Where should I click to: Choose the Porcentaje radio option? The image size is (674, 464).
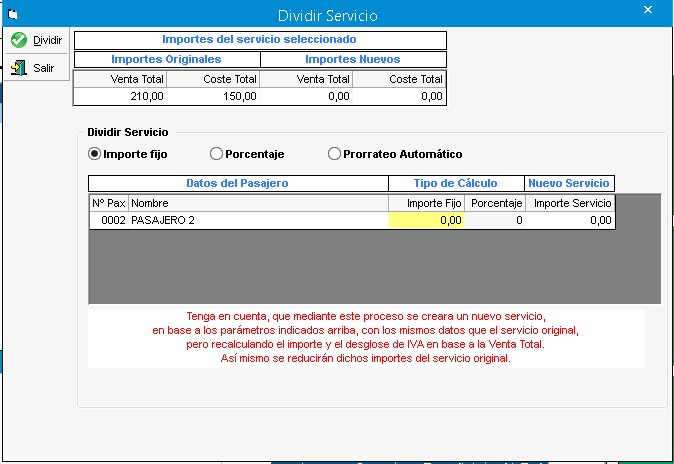216,154
